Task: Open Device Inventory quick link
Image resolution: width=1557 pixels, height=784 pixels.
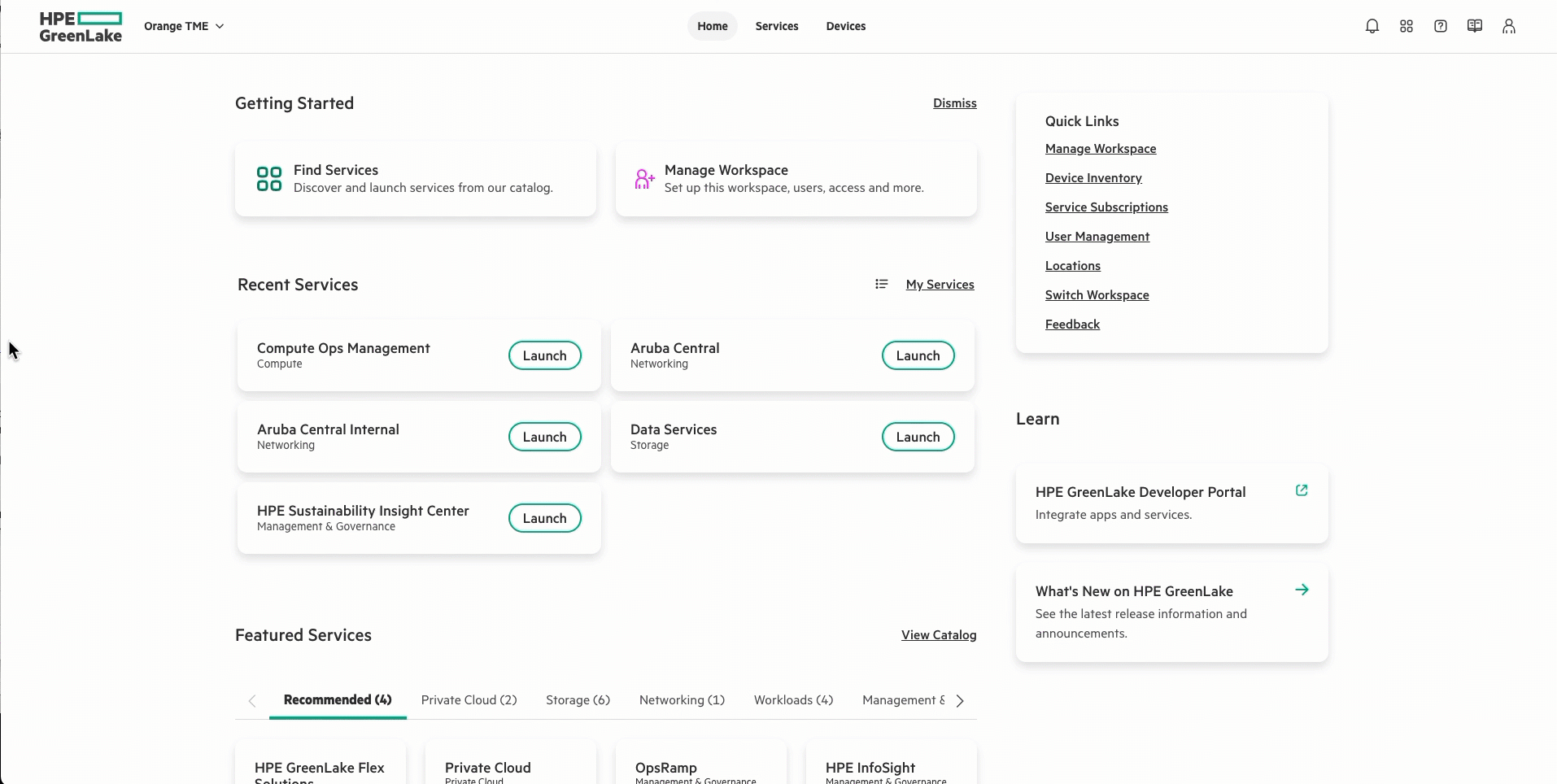Action: (x=1093, y=178)
